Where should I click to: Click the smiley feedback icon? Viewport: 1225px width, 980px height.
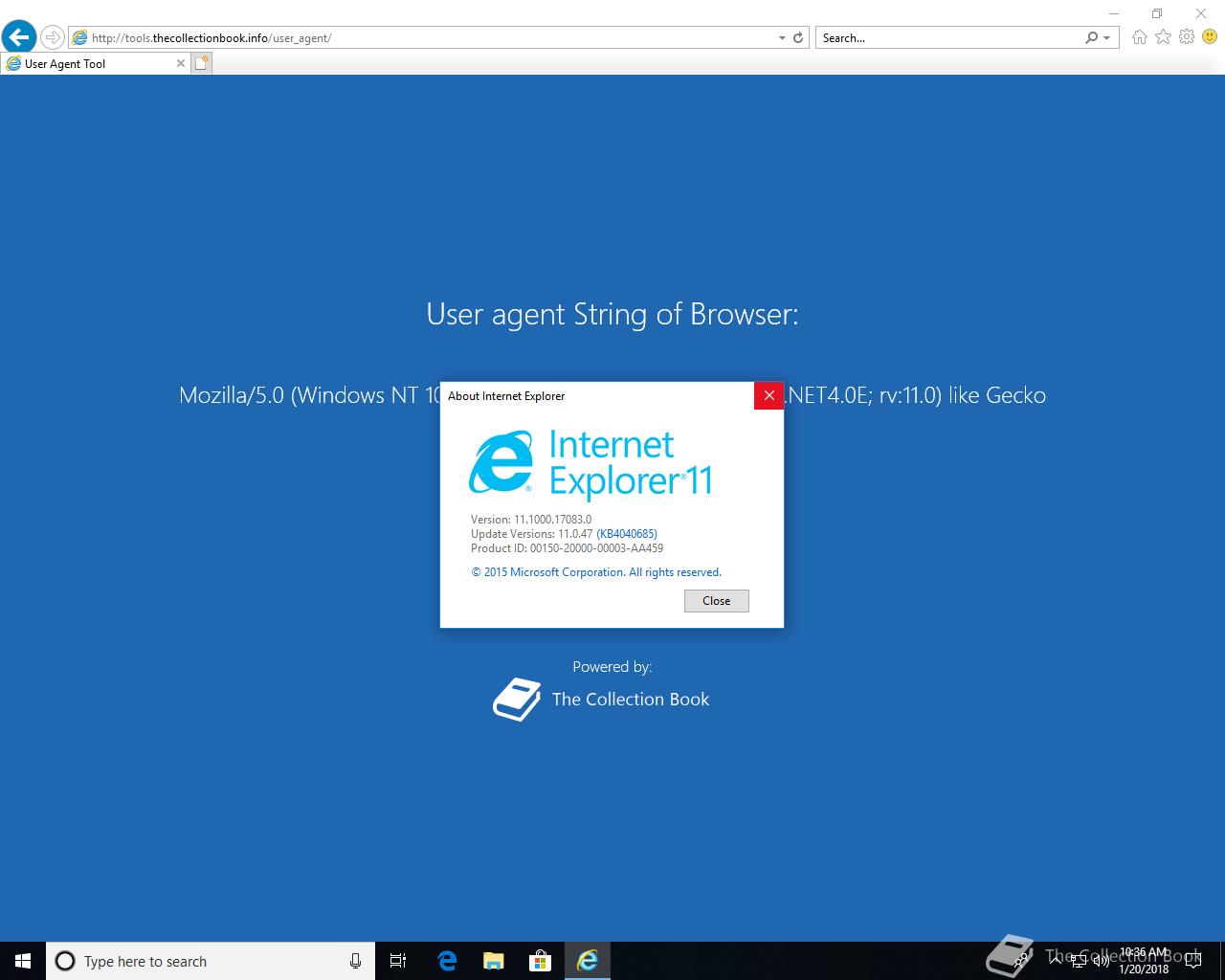pos(1210,37)
